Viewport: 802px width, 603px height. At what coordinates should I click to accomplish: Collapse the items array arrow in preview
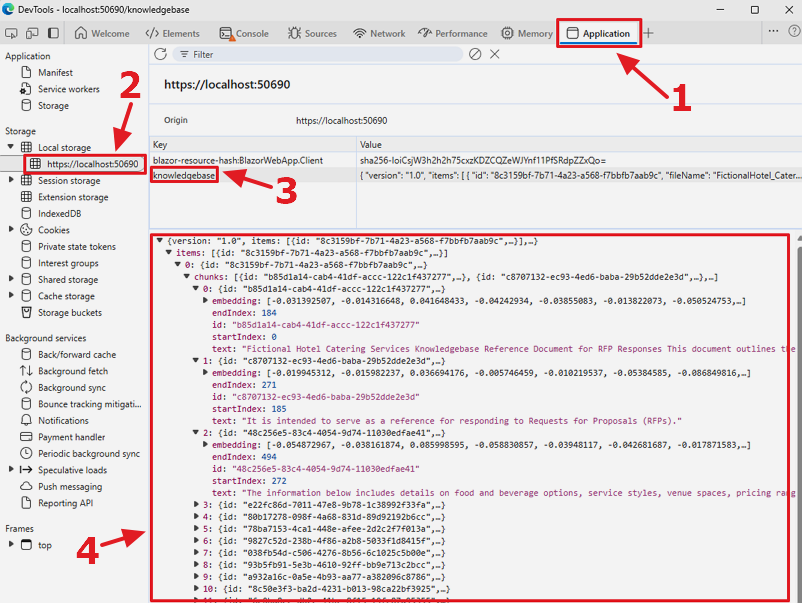(169, 253)
